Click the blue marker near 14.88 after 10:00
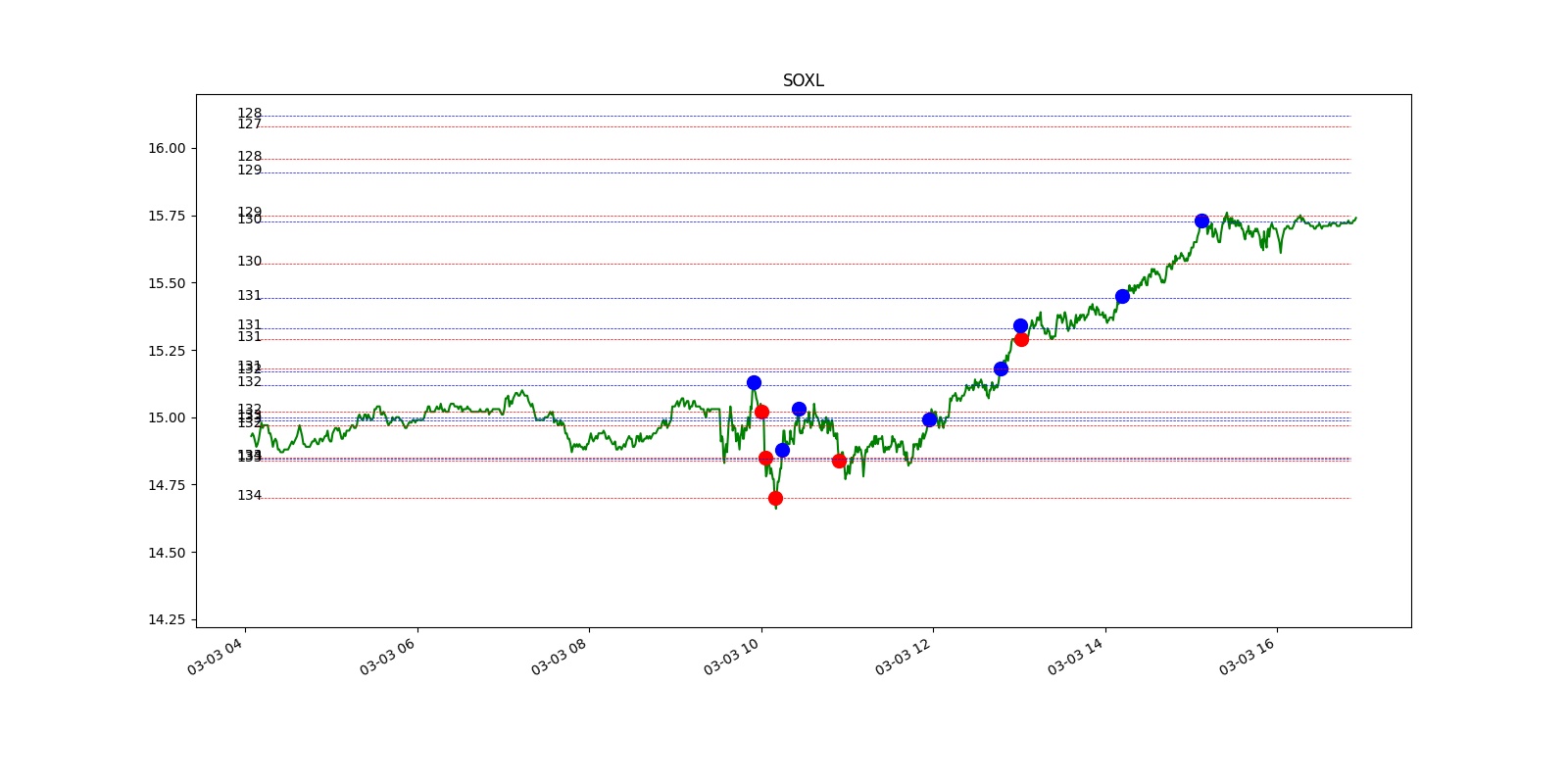 tap(782, 450)
